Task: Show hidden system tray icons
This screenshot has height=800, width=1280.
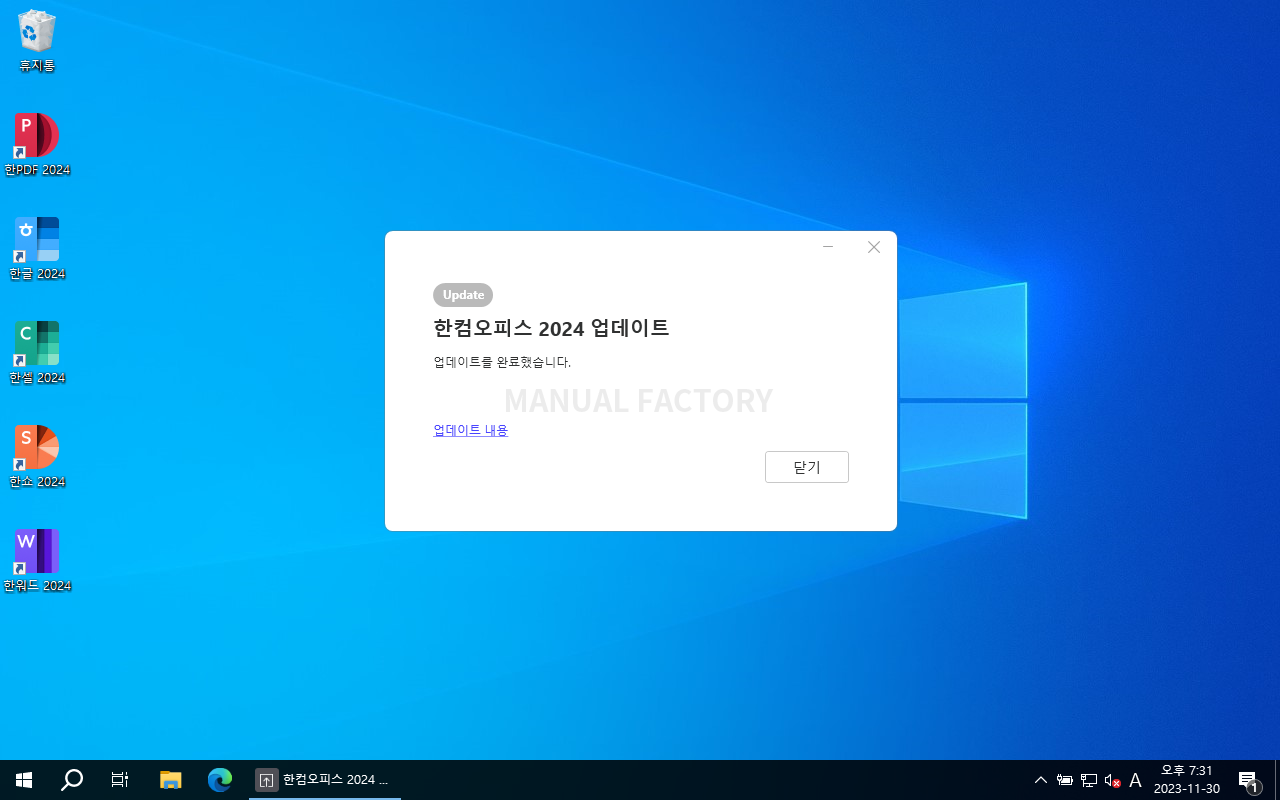Action: 1041,780
